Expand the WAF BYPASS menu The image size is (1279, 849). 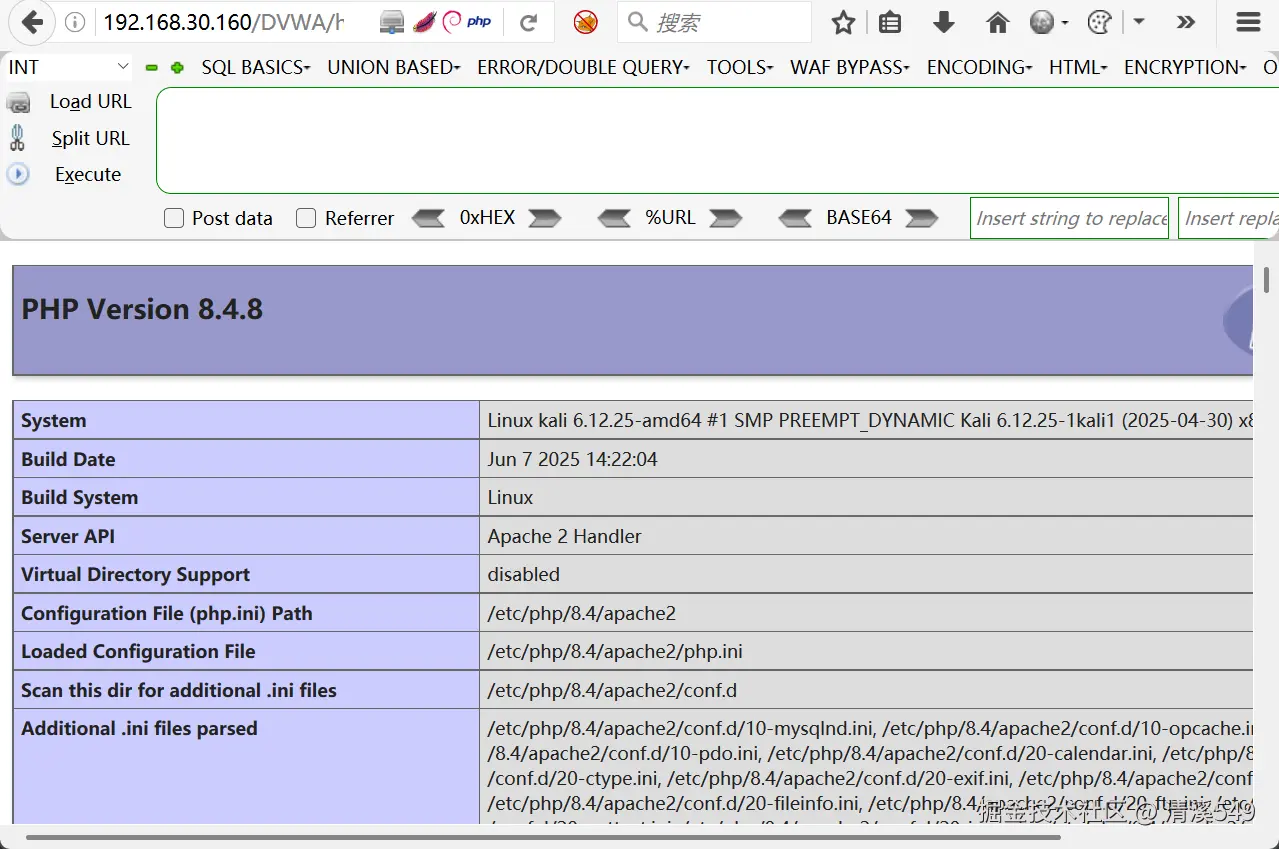(x=850, y=67)
